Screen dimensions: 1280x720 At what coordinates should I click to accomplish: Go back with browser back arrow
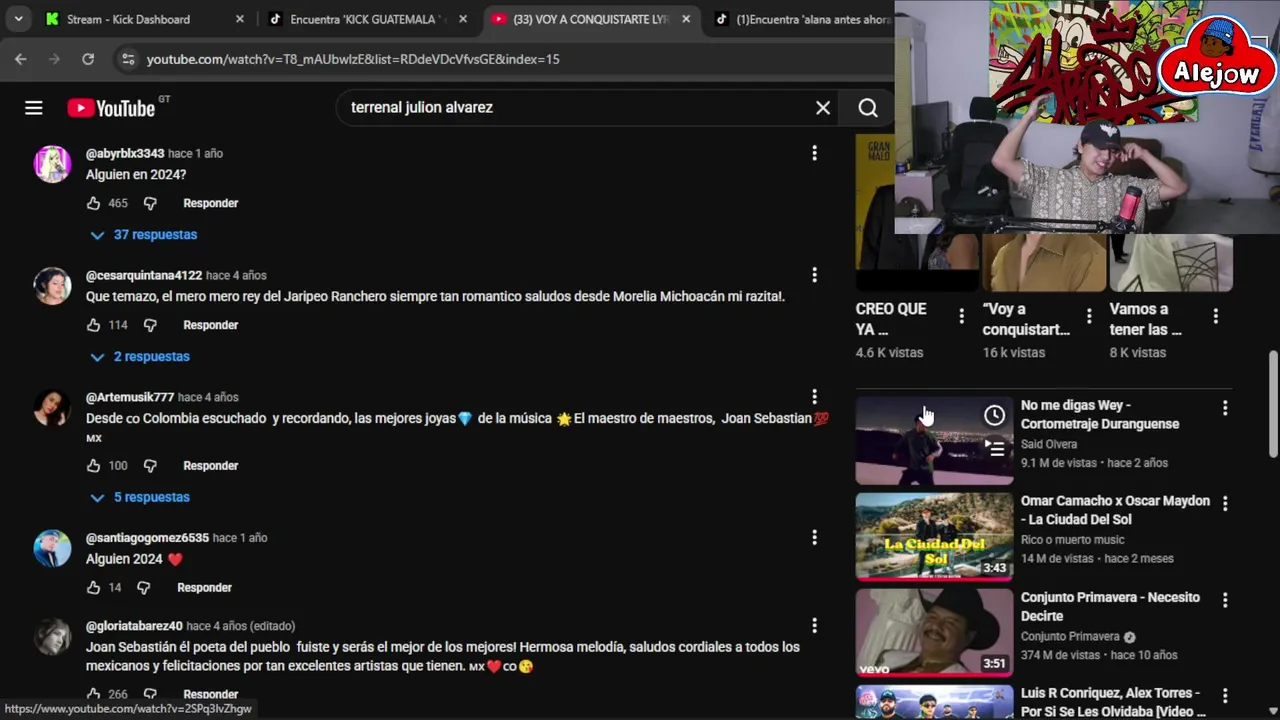pyautogui.click(x=21, y=59)
